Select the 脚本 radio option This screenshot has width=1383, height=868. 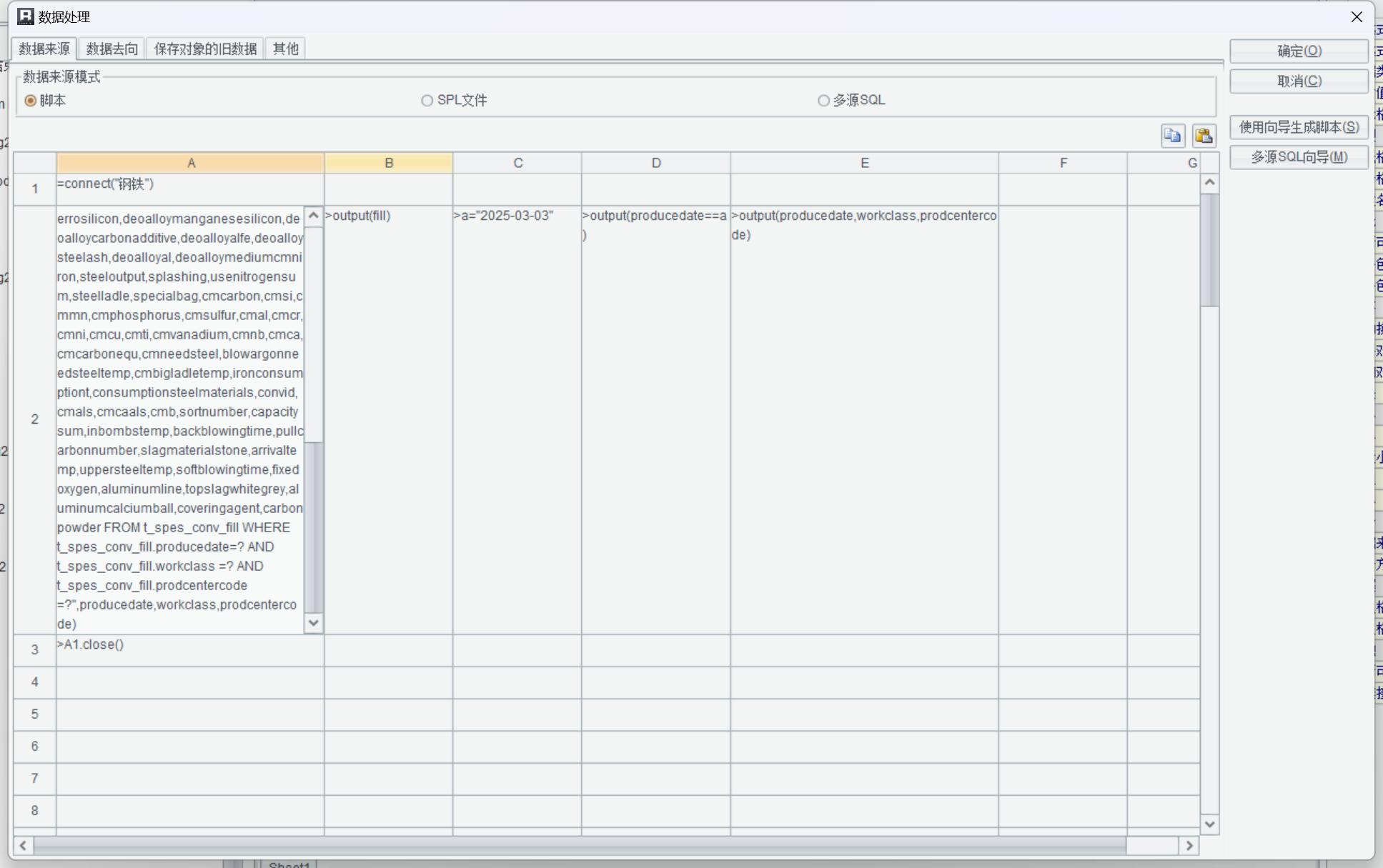[x=31, y=101]
